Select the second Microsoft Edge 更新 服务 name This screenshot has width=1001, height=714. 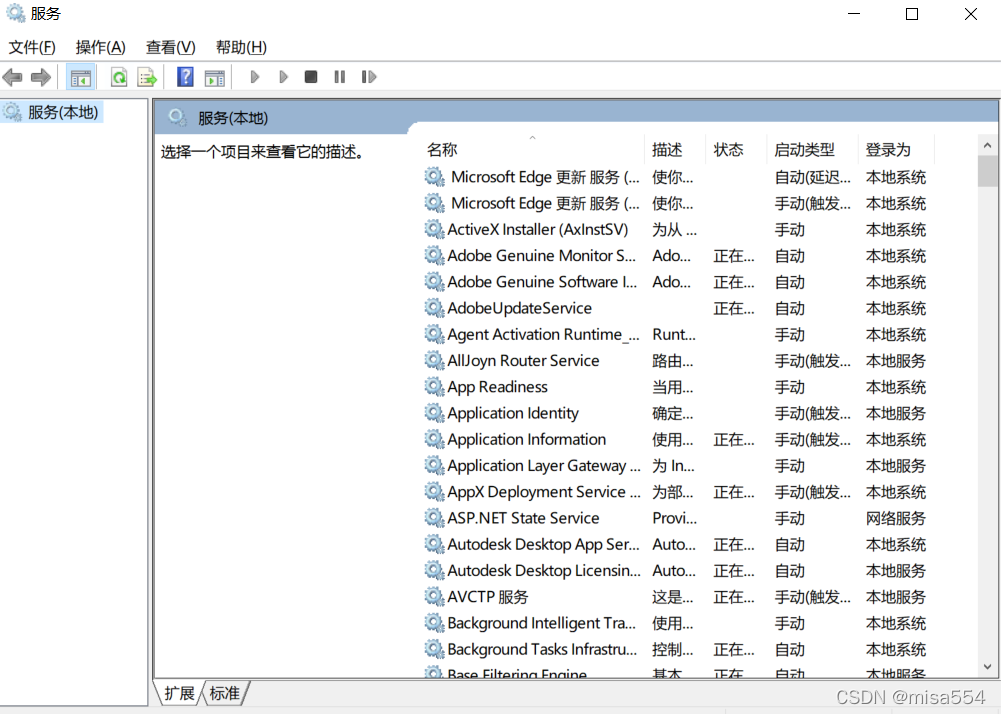point(545,203)
